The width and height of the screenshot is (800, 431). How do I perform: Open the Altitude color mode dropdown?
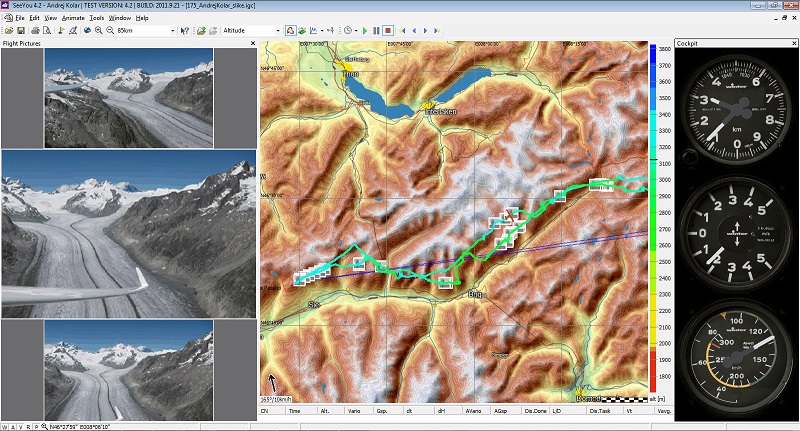tap(276, 31)
